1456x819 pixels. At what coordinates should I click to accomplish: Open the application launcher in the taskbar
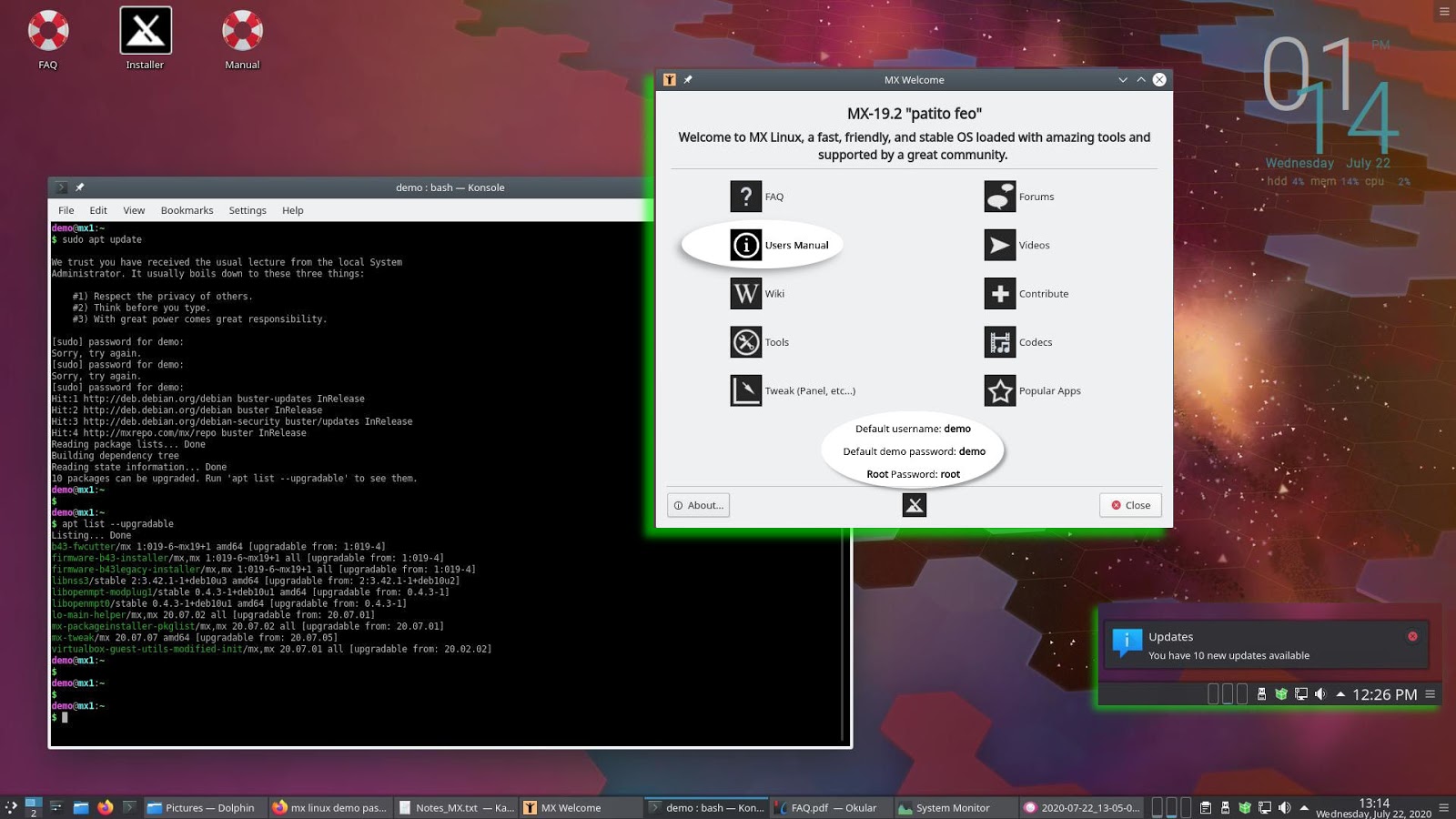pos(11,807)
